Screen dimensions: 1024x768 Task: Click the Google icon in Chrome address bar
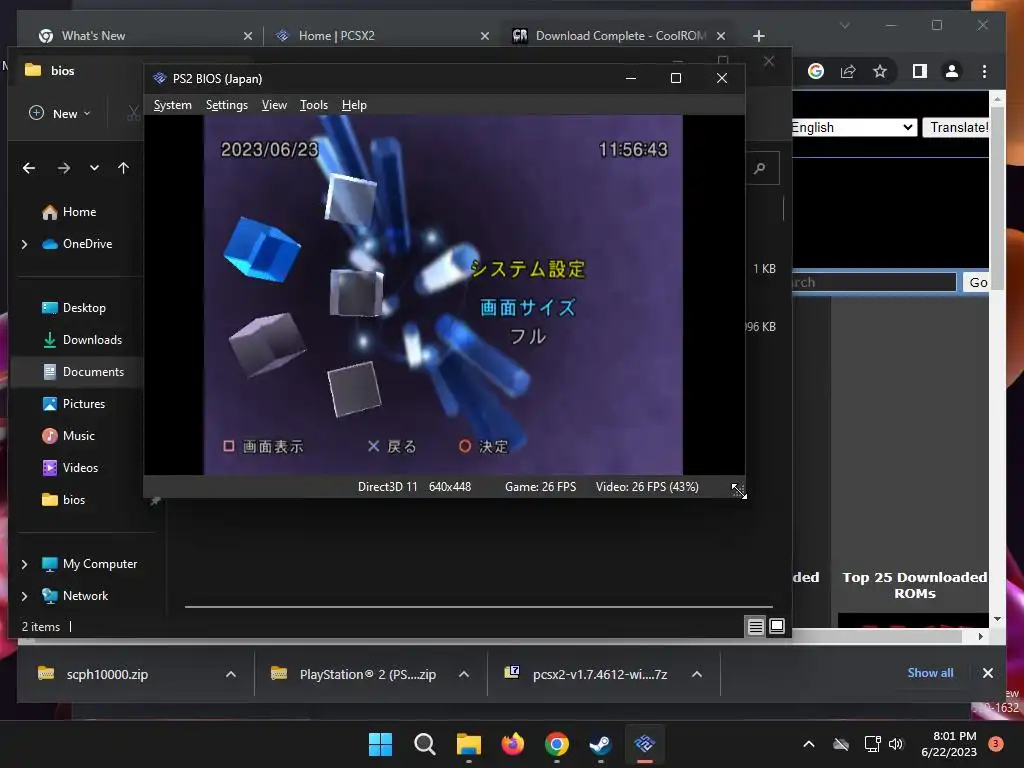point(816,71)
